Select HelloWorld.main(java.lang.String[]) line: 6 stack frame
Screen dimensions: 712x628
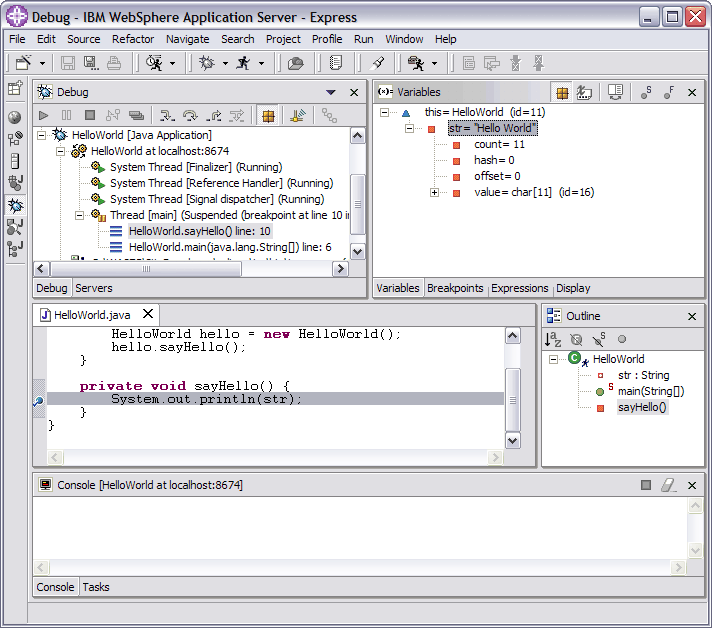tap(230, 247)
